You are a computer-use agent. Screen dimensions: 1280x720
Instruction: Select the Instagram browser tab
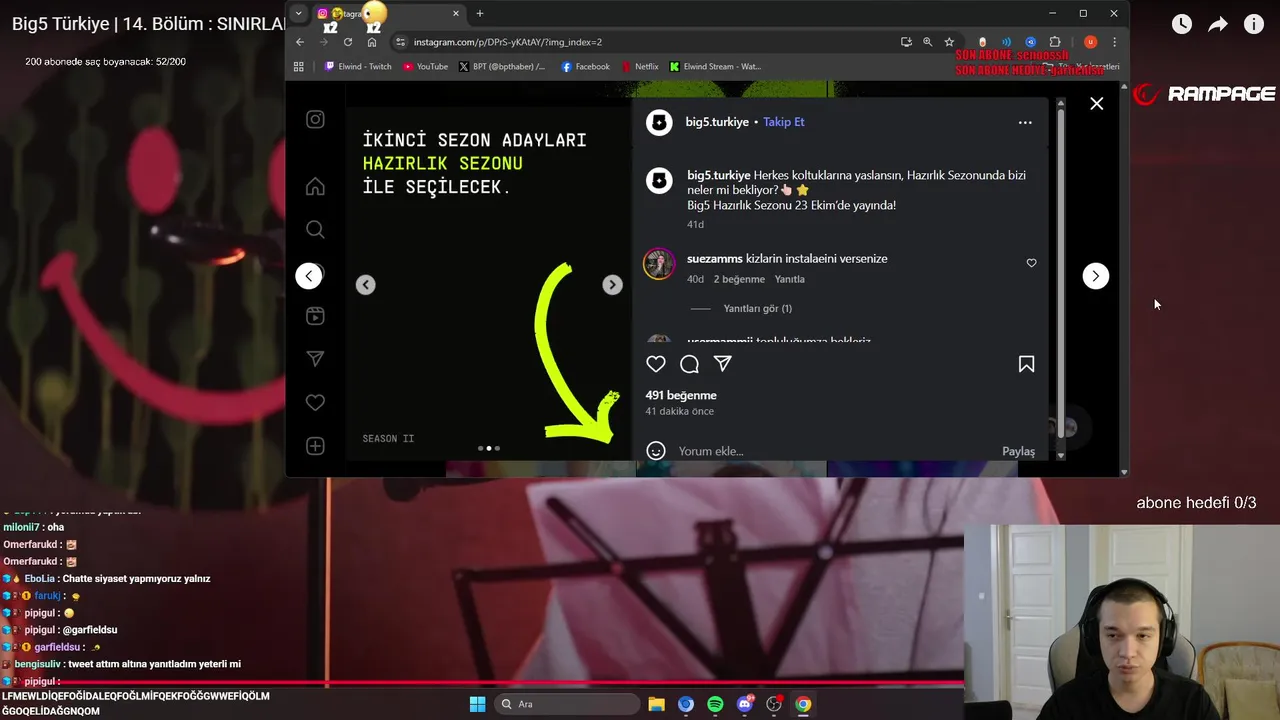[388, 13]
